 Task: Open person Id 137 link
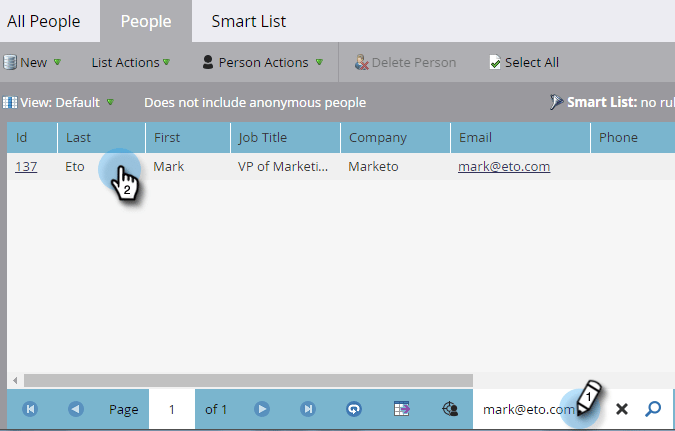[x=26, y=166]
